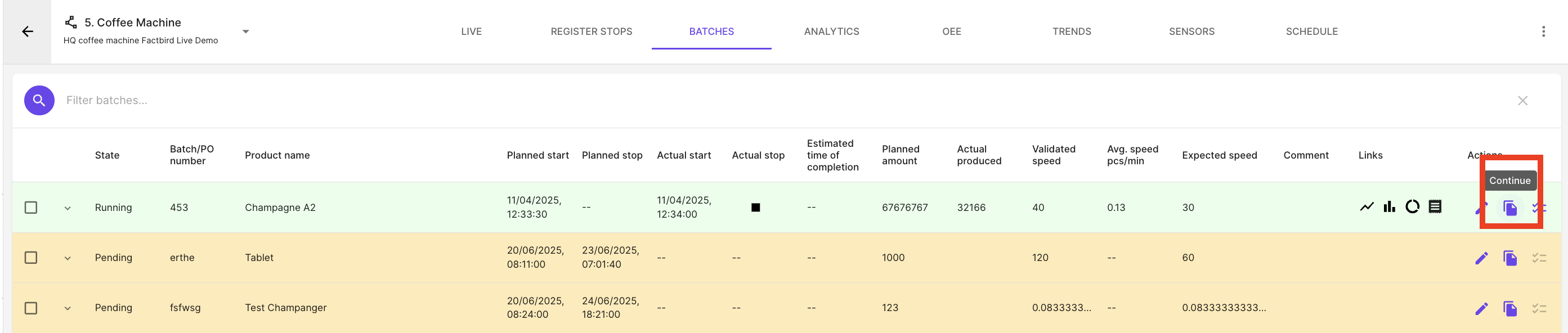Click the back arrow icon
Image resolution: width=1568 pixels, height=333 pixels.
[28, 31]
